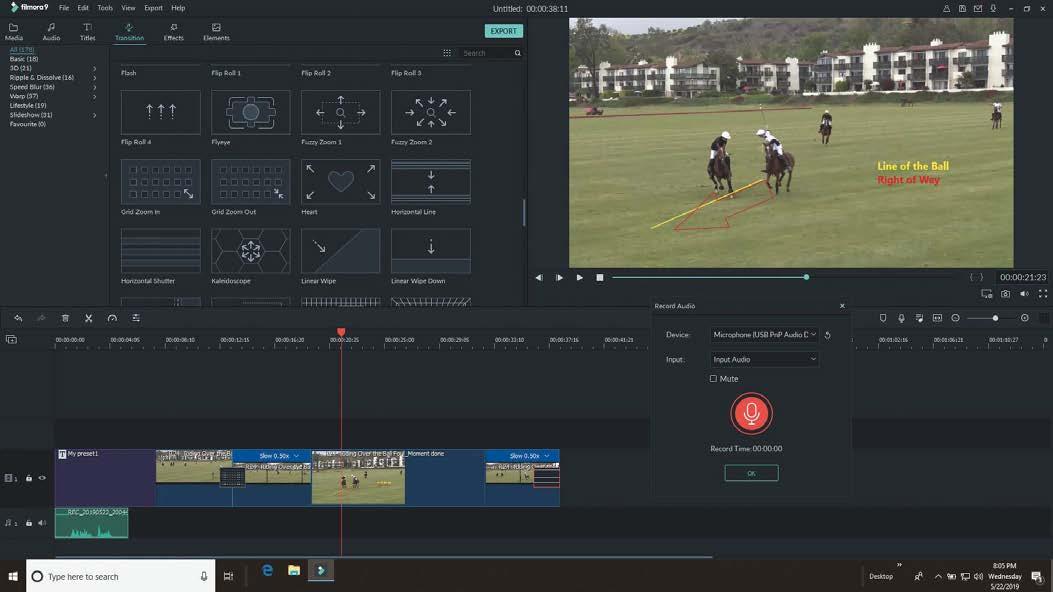
Task: Open the speed control icon
Action: point(112,318)
